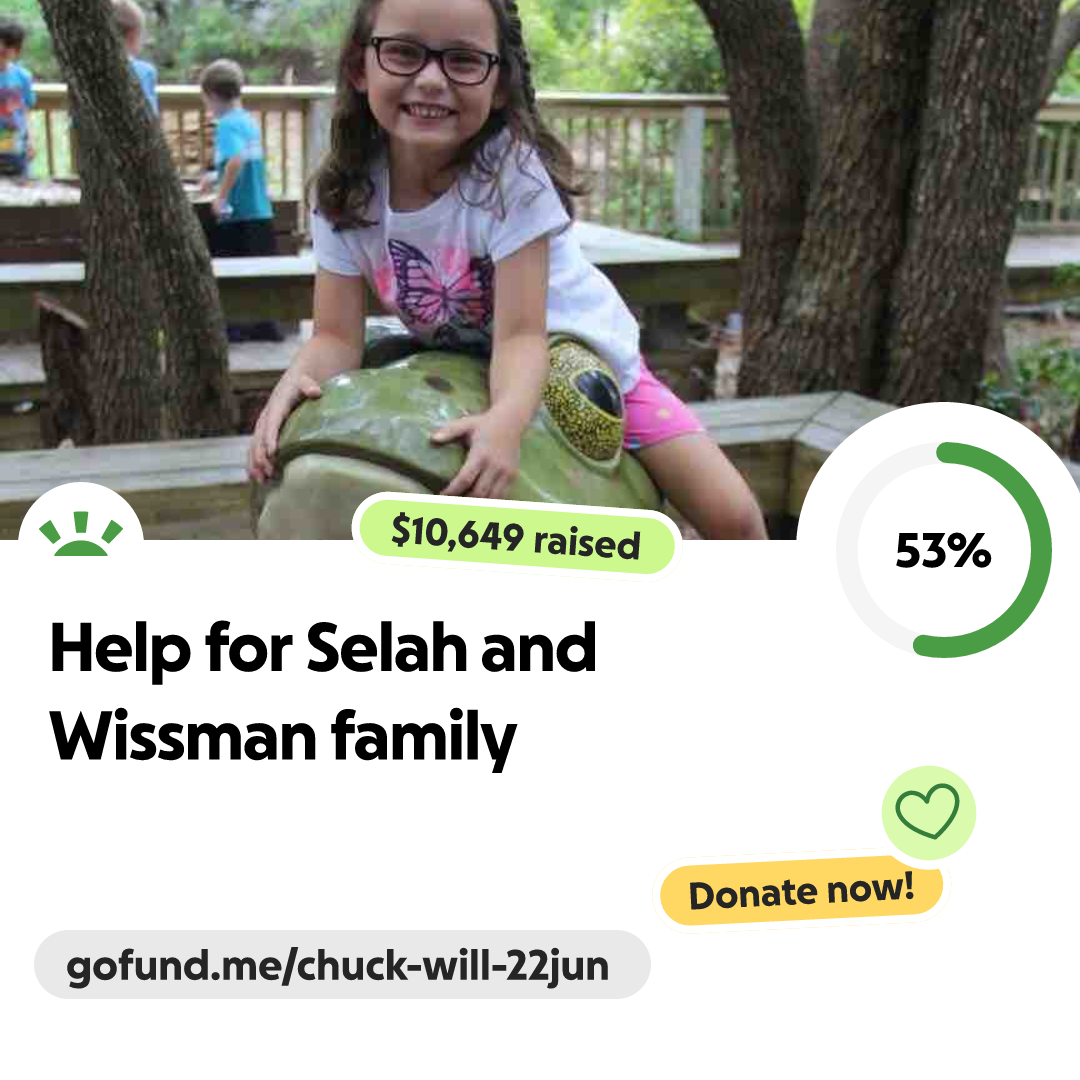1080x1080 pixels.
Task: Click the word family in the title
Action: (x=423, y=740)
